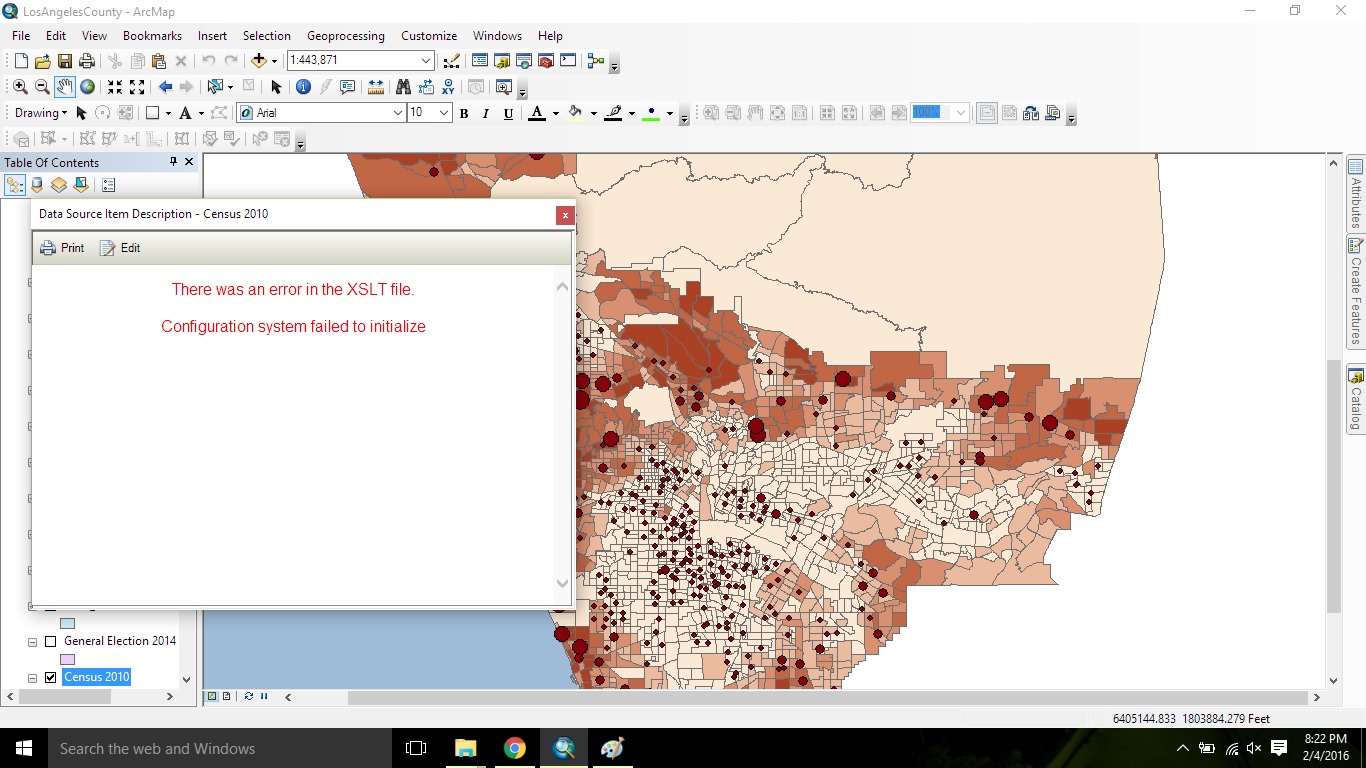Screen dimensions: 1366x768
Task: Collapse the Census 2010 layer legend
Action: tap(33, 677)
